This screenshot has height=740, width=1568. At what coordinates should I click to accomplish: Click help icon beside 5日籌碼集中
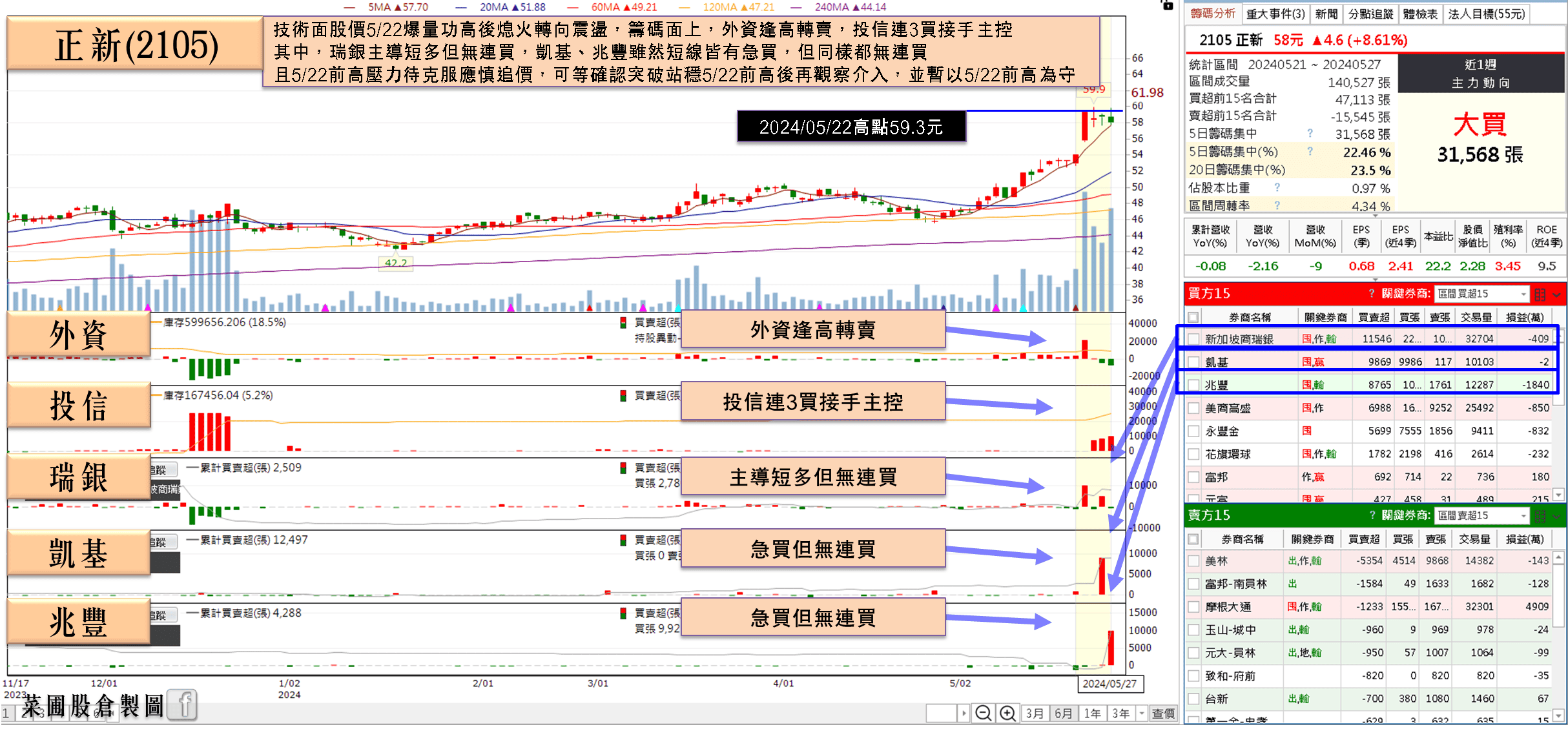tap(1310, 134)
